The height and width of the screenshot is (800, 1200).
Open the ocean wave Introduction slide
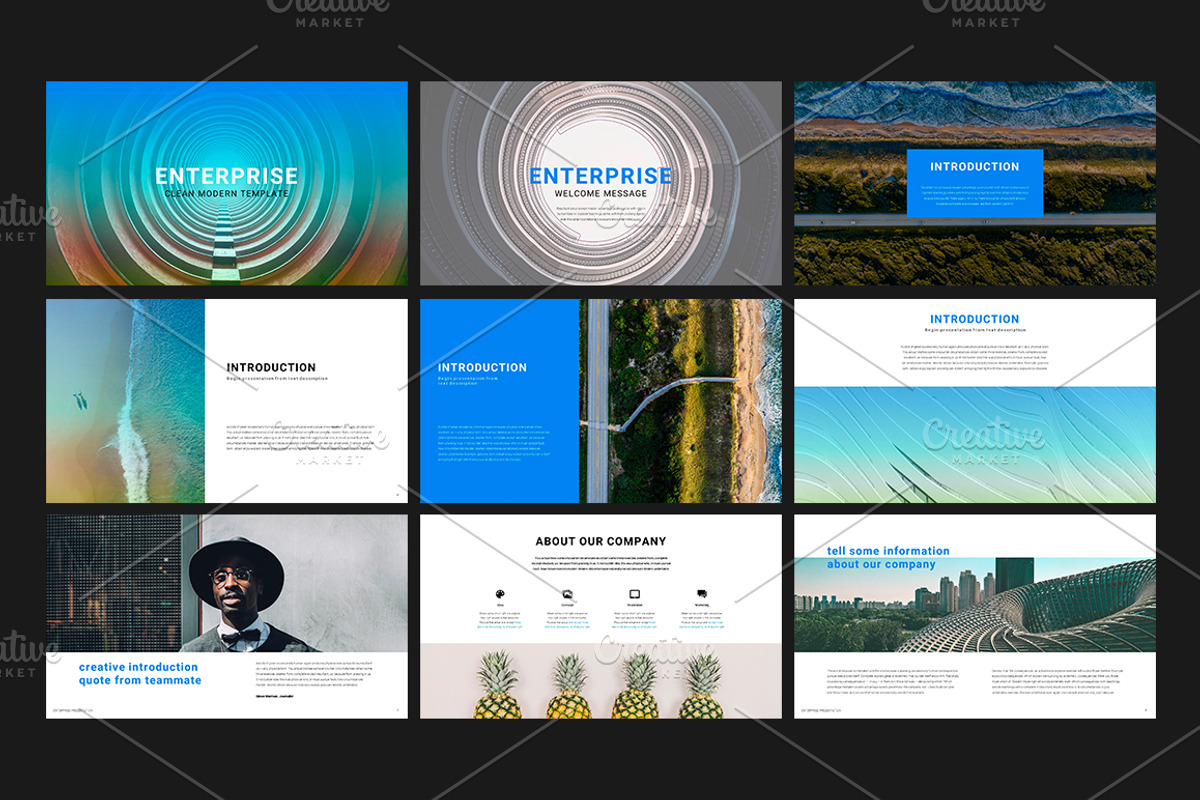[227, 401]
